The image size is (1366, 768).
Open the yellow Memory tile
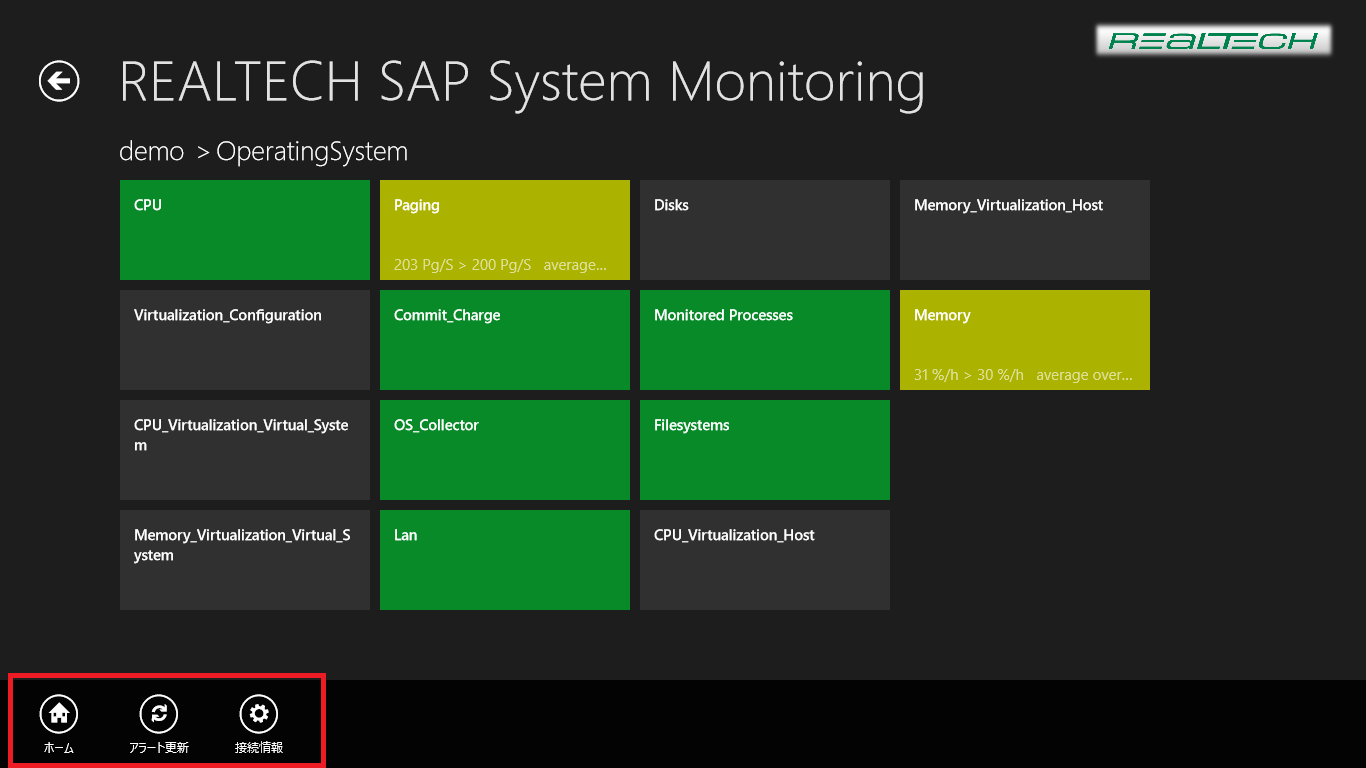pos(1025,340)
